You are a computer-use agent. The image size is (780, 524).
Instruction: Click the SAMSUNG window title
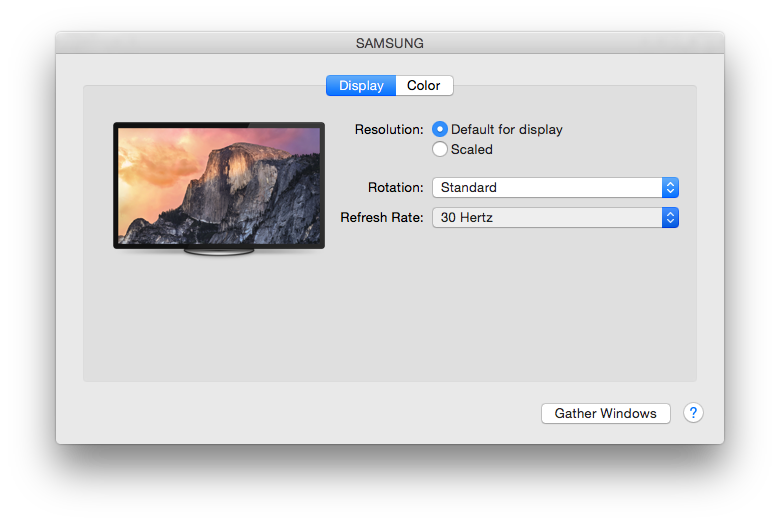click(x=390, y=43)
